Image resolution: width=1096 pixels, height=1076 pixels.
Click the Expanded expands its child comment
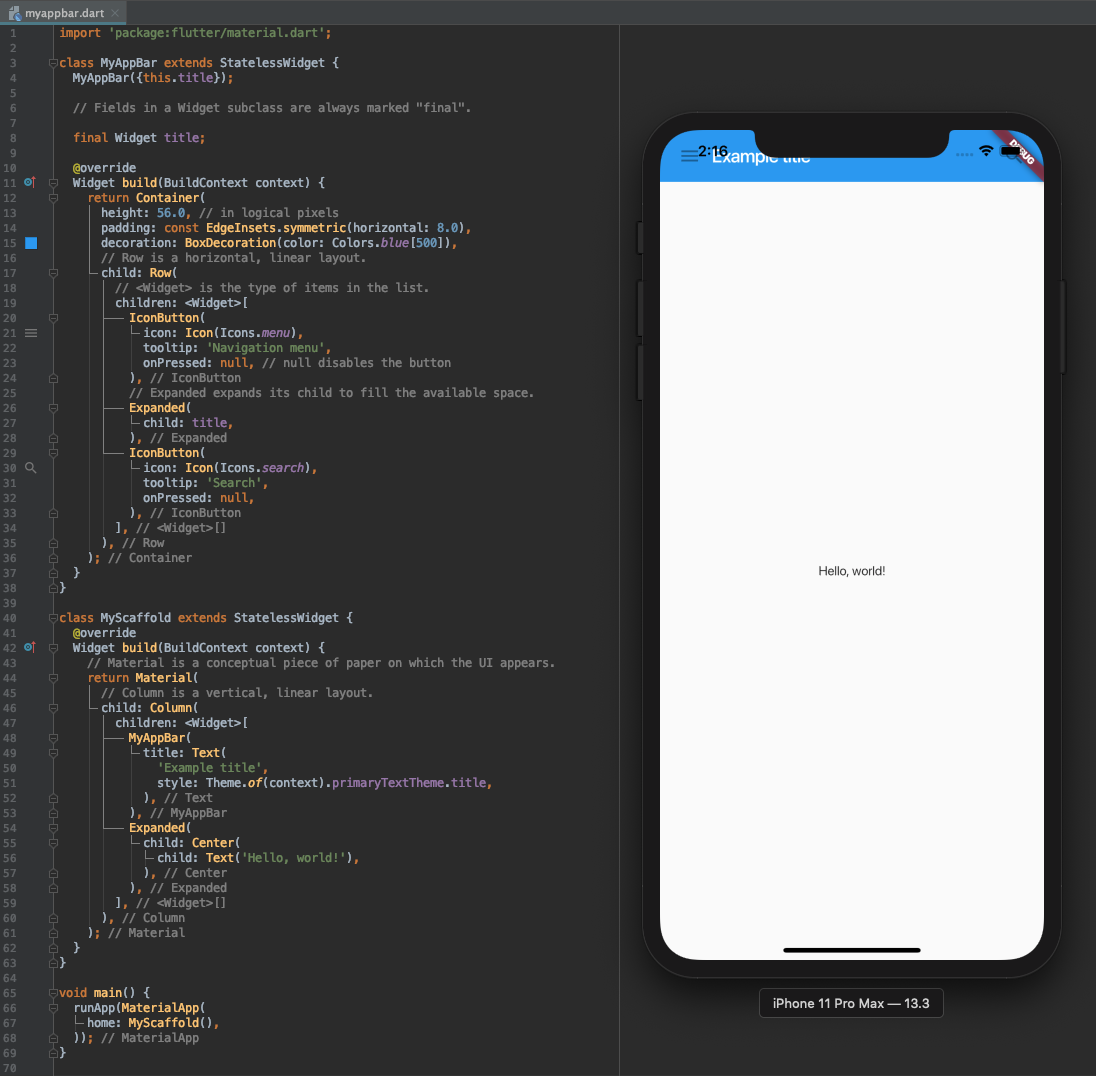331,393
